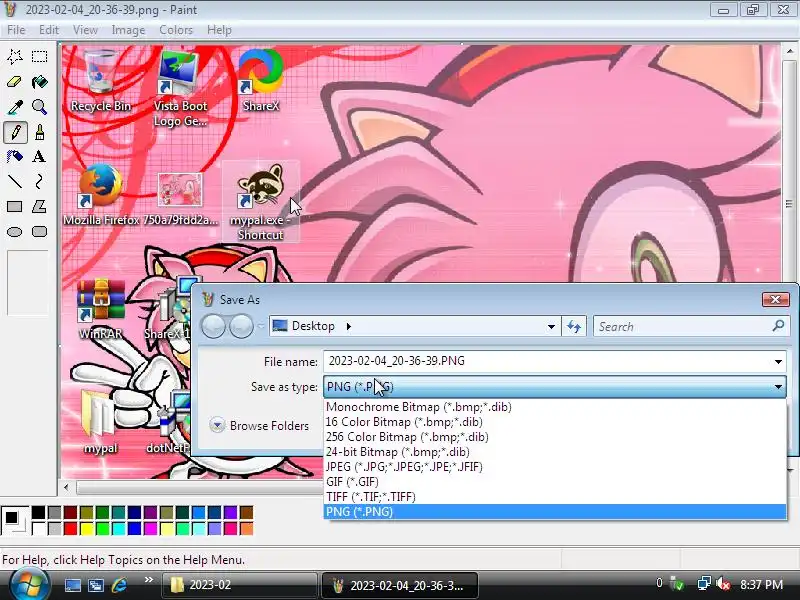Click the muted volume tray icon
Viewport: 800px width, 600px height.
tap(723, 584)
